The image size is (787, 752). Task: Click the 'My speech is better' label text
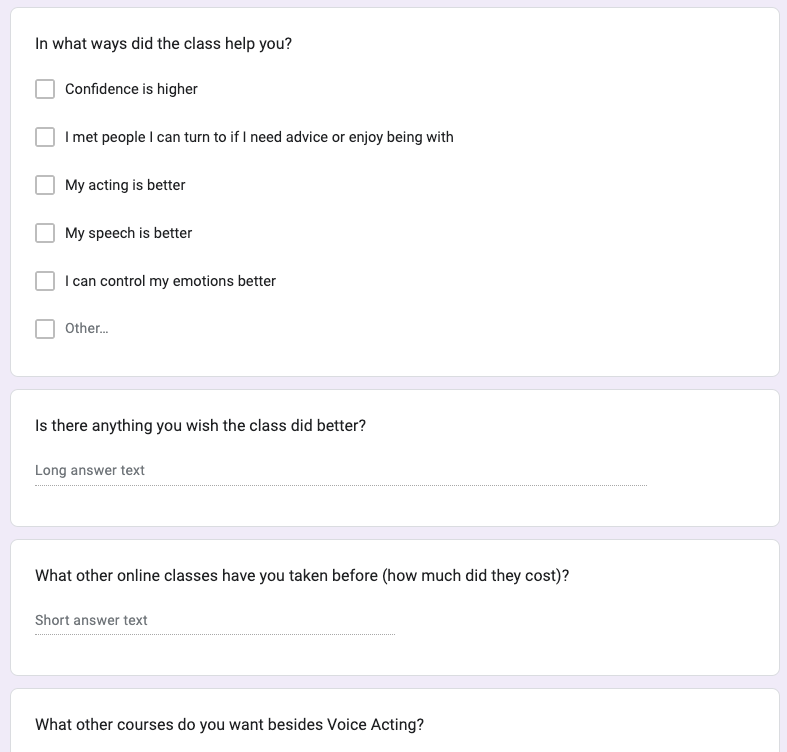tap(128, 233)
